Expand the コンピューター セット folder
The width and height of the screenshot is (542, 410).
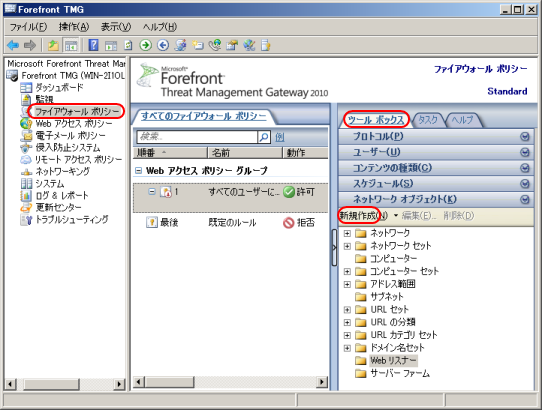(347, 272)
